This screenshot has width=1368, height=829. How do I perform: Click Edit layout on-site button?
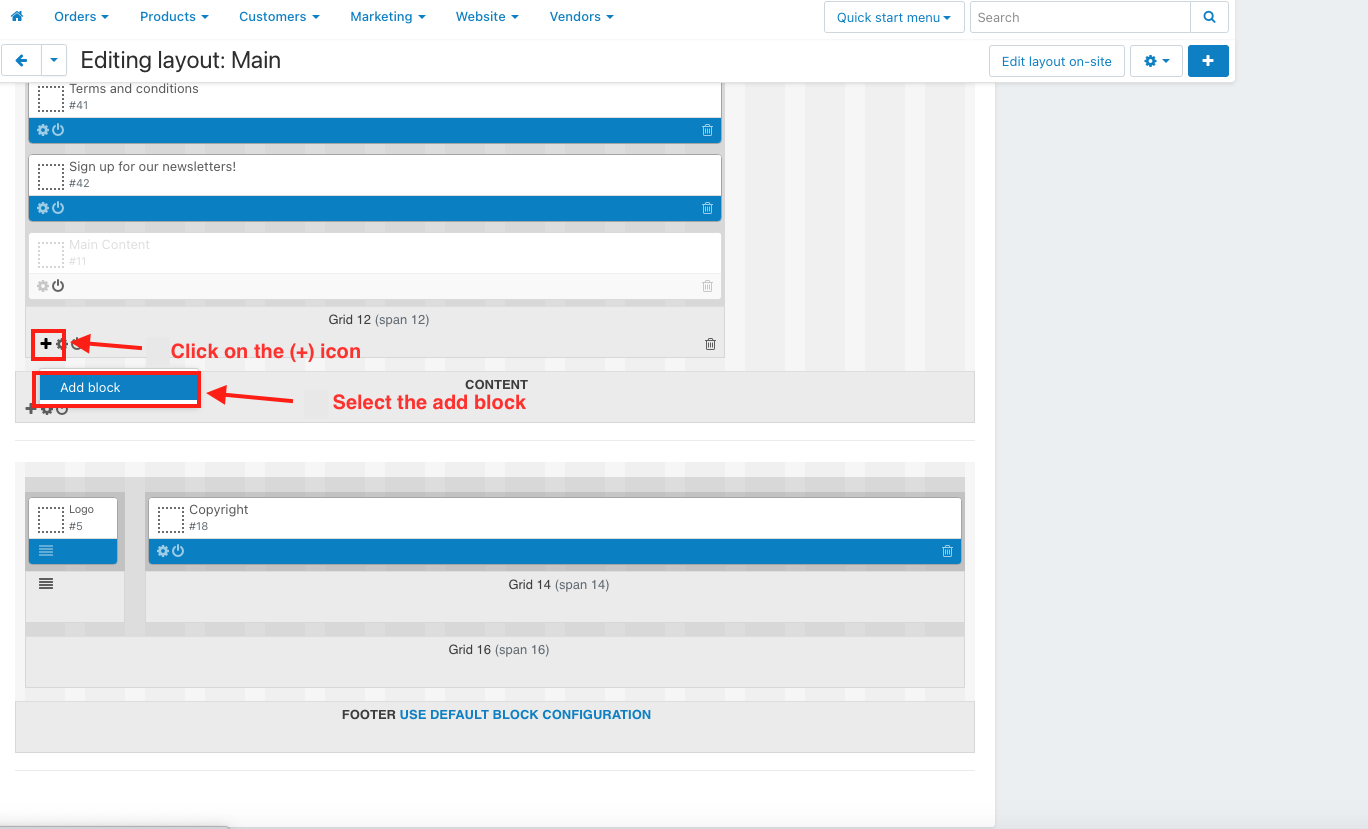tap(1056, 61)
